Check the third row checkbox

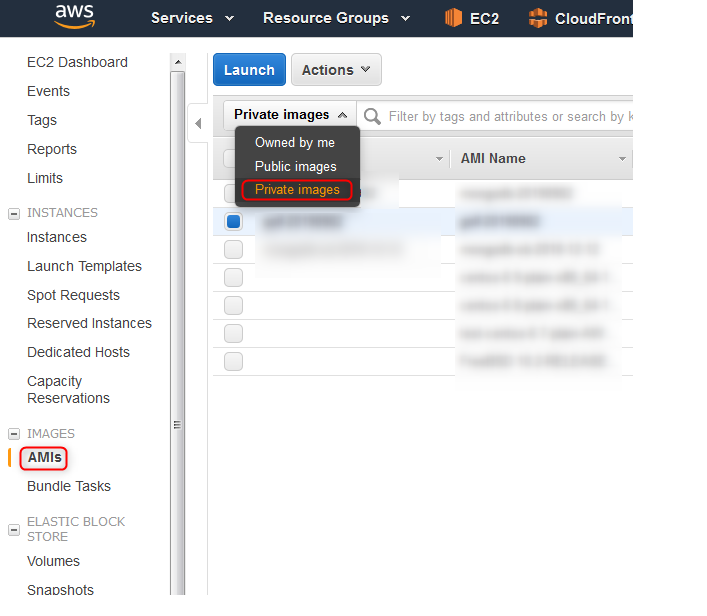click(234, 249)
